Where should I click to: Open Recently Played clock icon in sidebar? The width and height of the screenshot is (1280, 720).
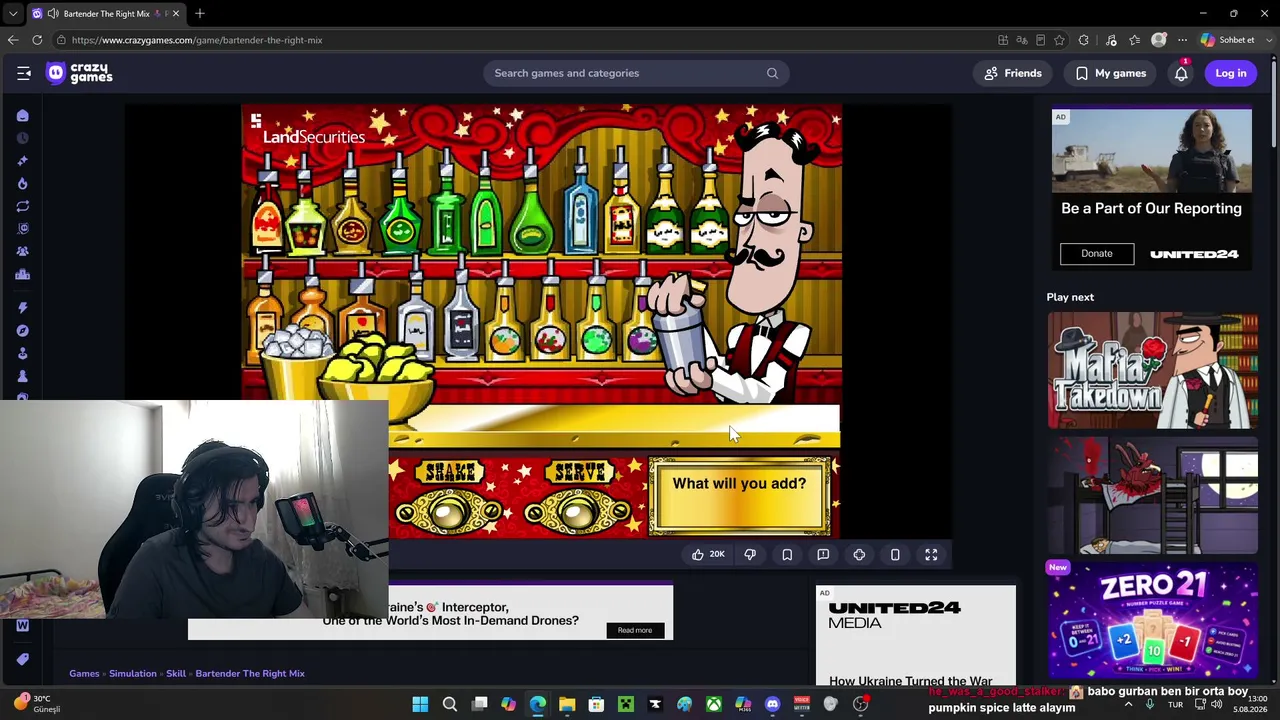pyautogui.click(x=22, y=138)
